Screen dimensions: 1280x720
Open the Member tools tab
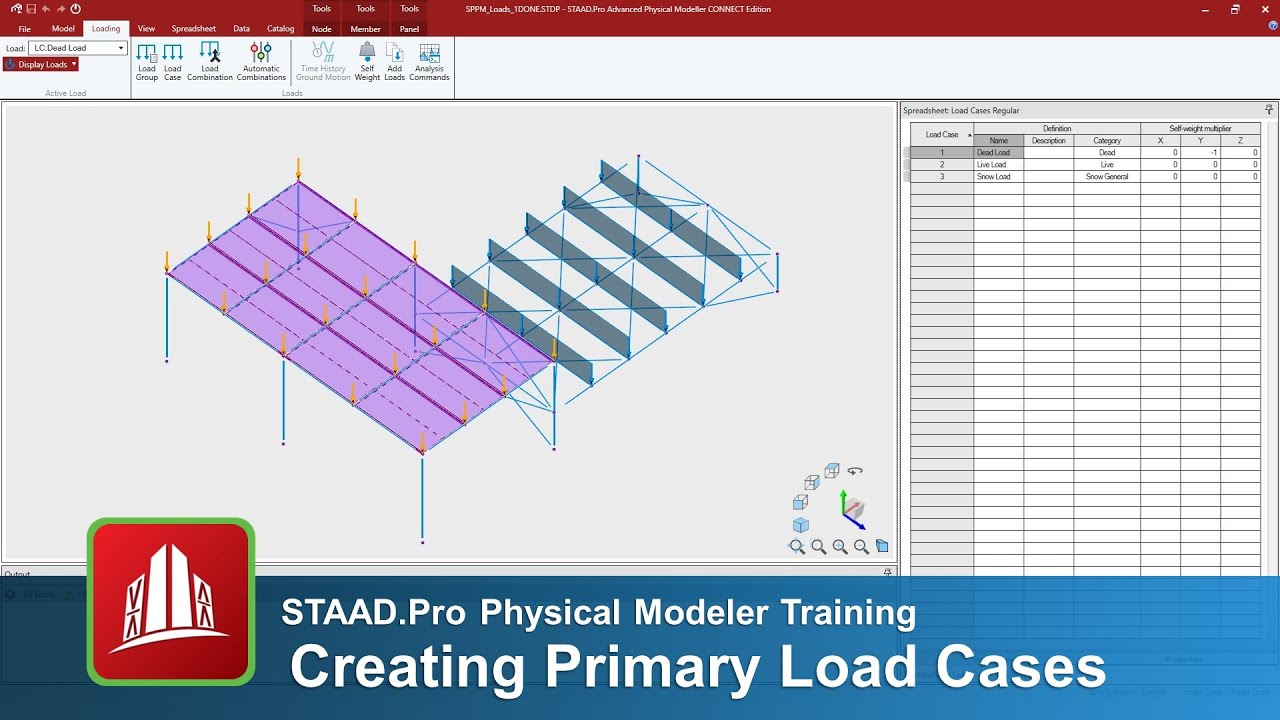pos(366,29)
